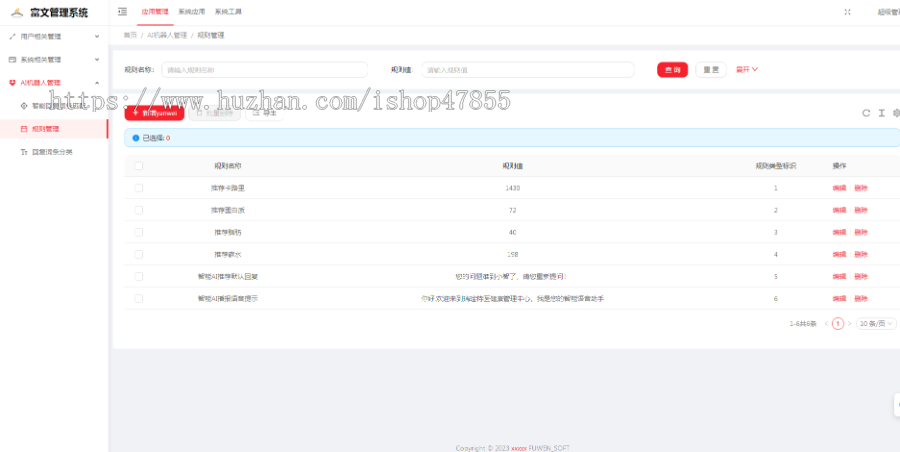
Task: Click the cell value 1430
Action: pos(513,188)
